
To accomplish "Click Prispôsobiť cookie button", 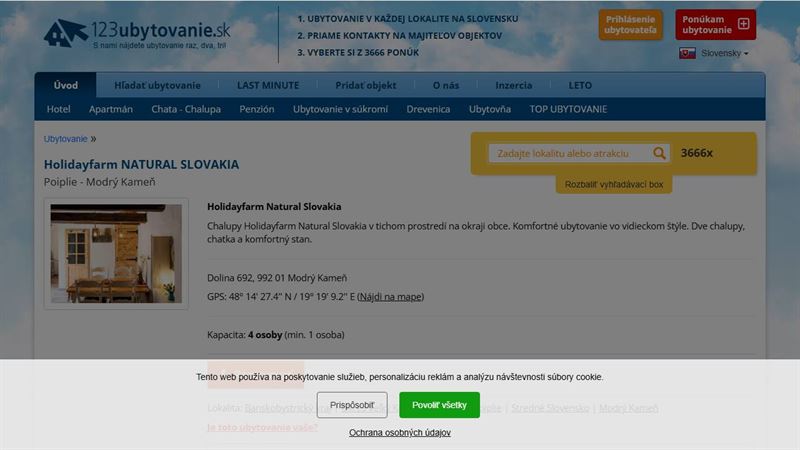I will (x=352, y=405).
